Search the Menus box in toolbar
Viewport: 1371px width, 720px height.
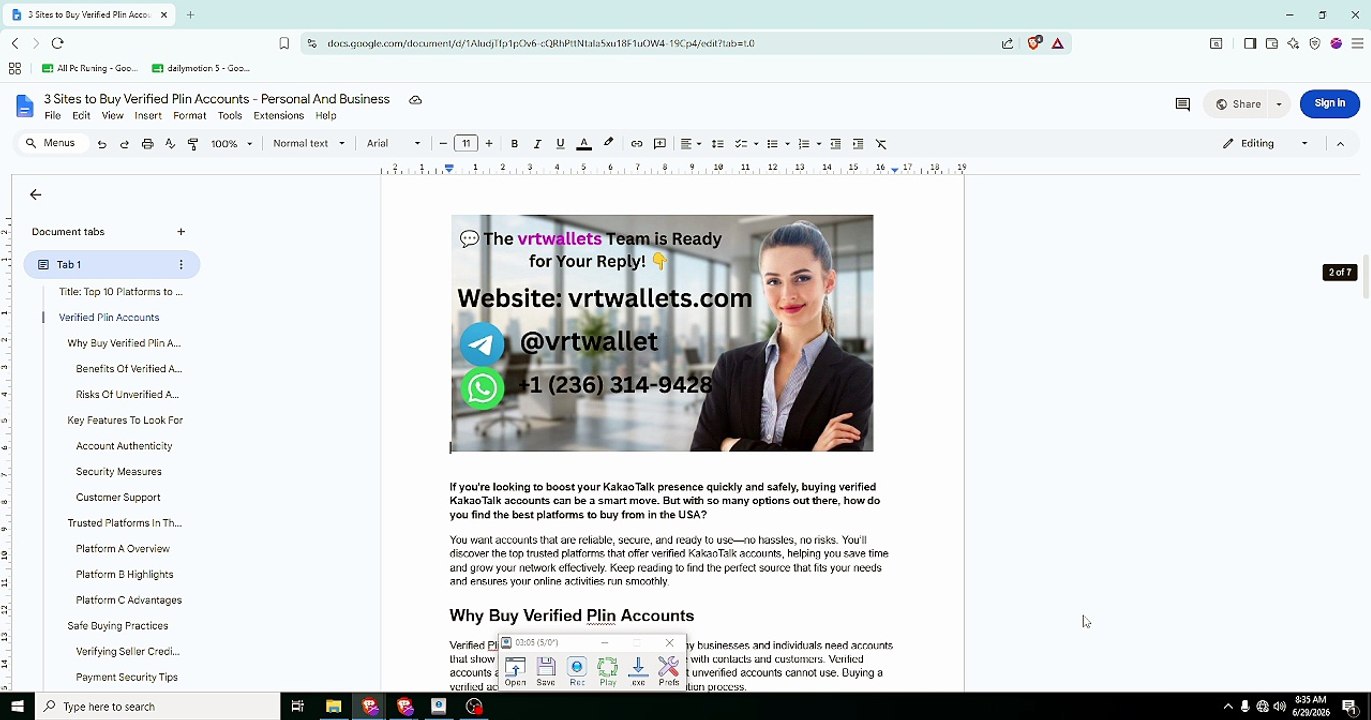(x=50, y=144)
